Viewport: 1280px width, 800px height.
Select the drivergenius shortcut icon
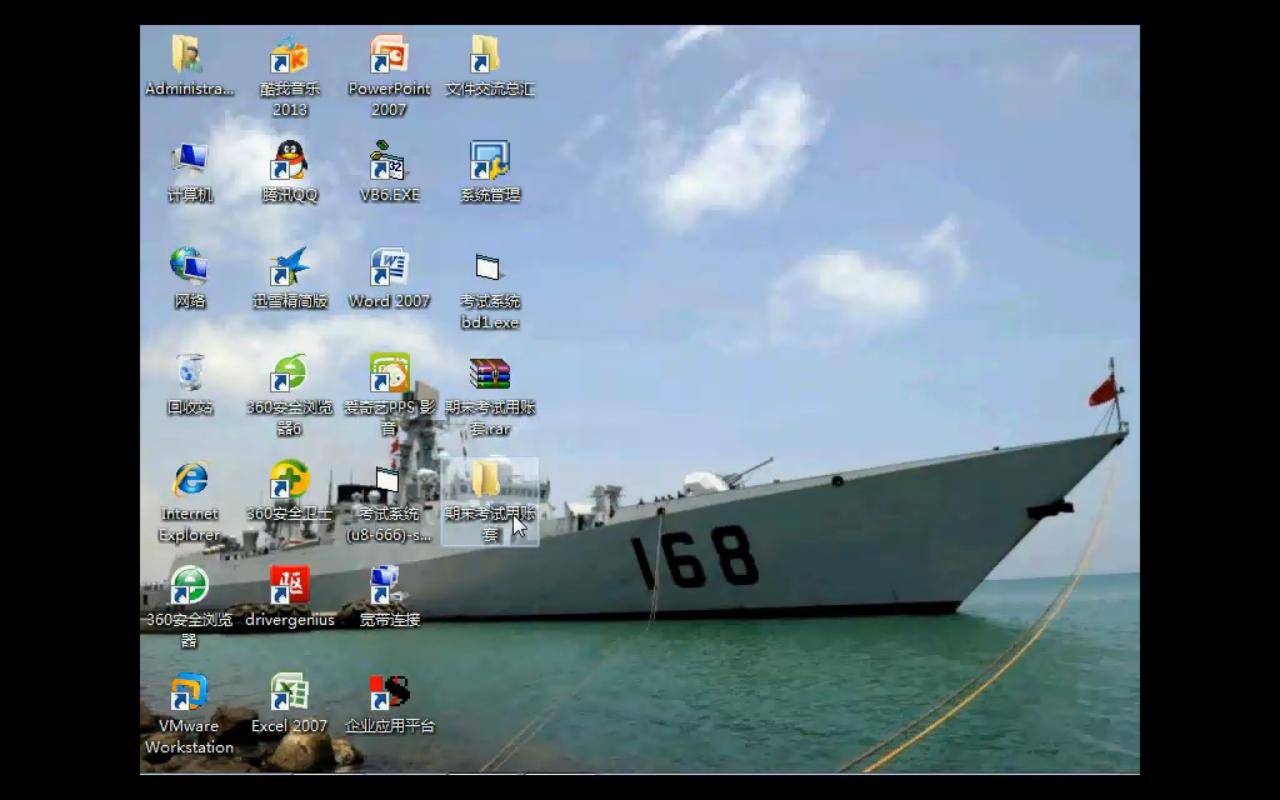pyautogui.click(x=289, y=586)
